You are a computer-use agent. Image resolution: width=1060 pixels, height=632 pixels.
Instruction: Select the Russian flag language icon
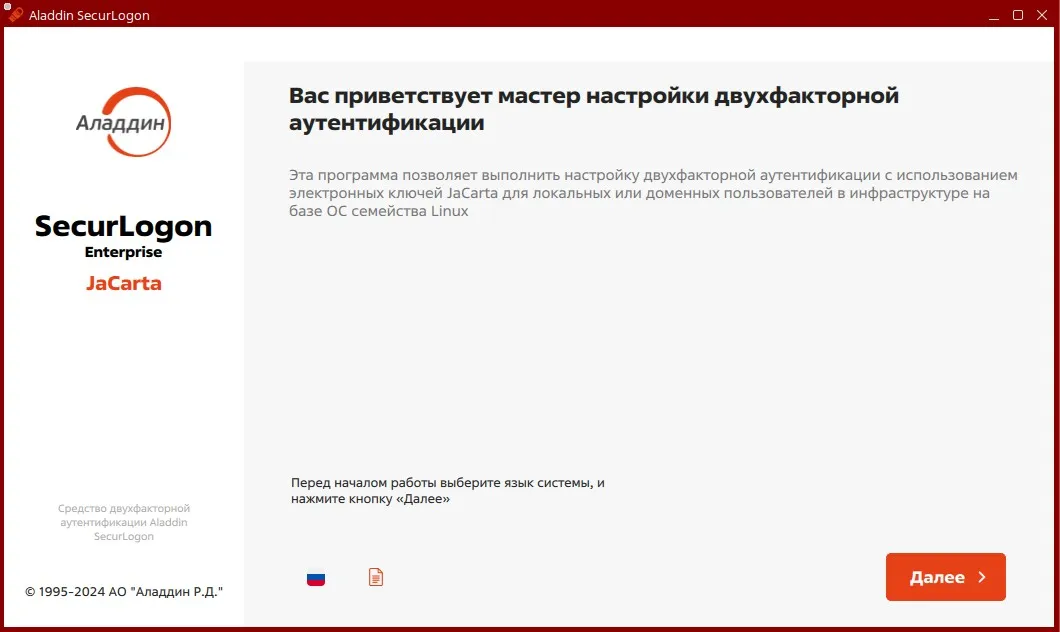point(316,579)
